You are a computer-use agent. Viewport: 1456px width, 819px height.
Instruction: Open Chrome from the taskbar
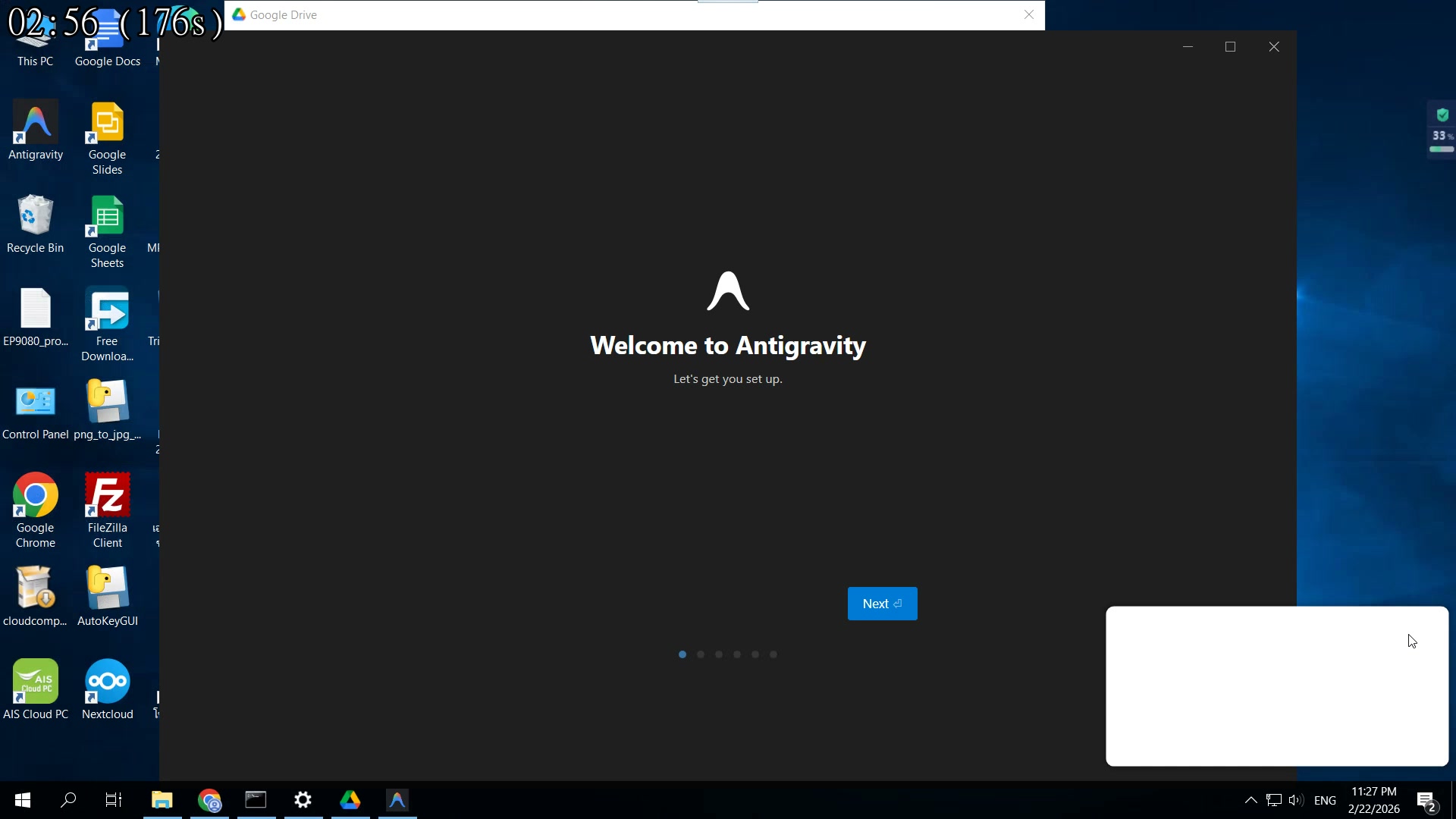[x=209, y=800]
